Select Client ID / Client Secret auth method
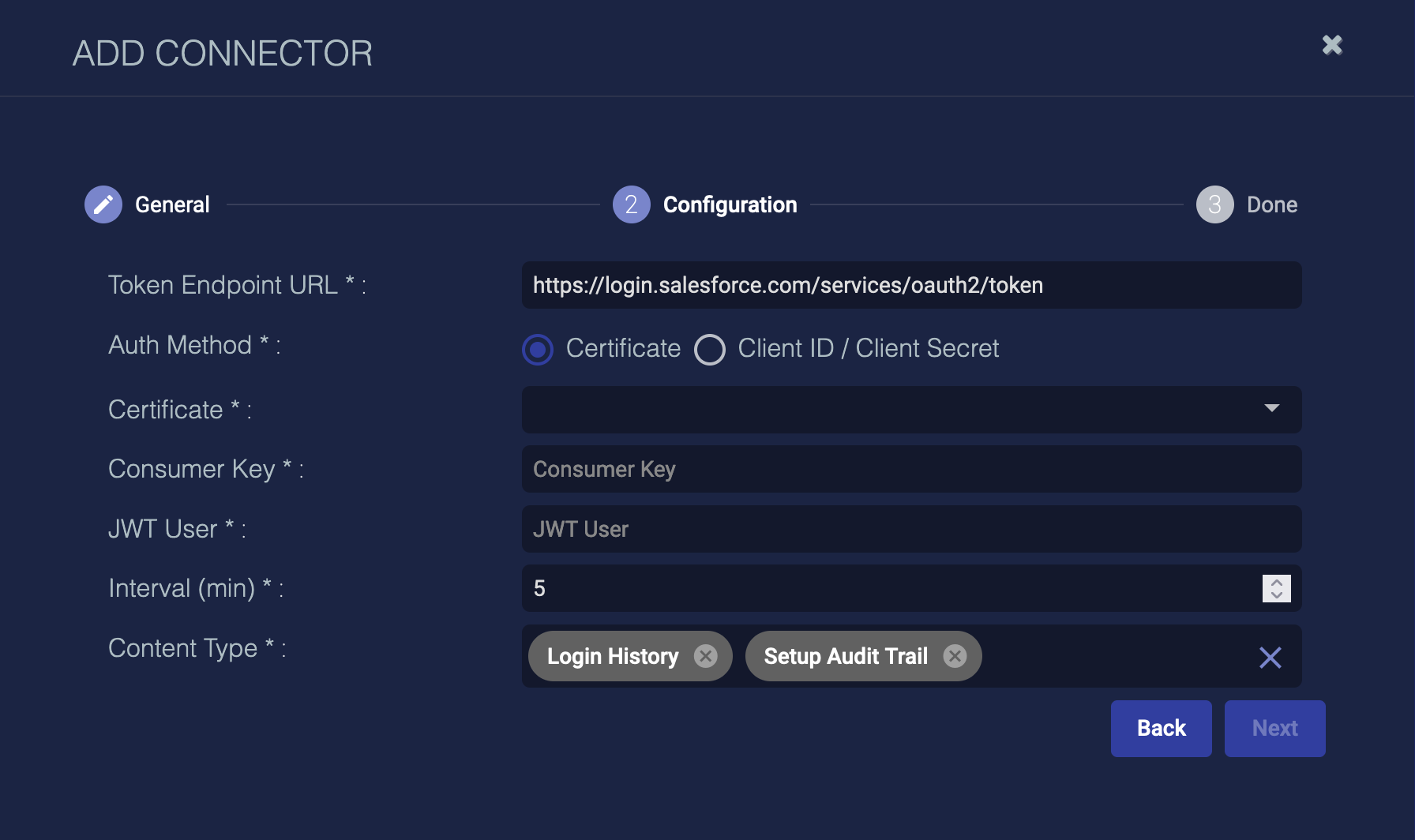Screen dimensions: 1415x840 [x=710, y=349]
